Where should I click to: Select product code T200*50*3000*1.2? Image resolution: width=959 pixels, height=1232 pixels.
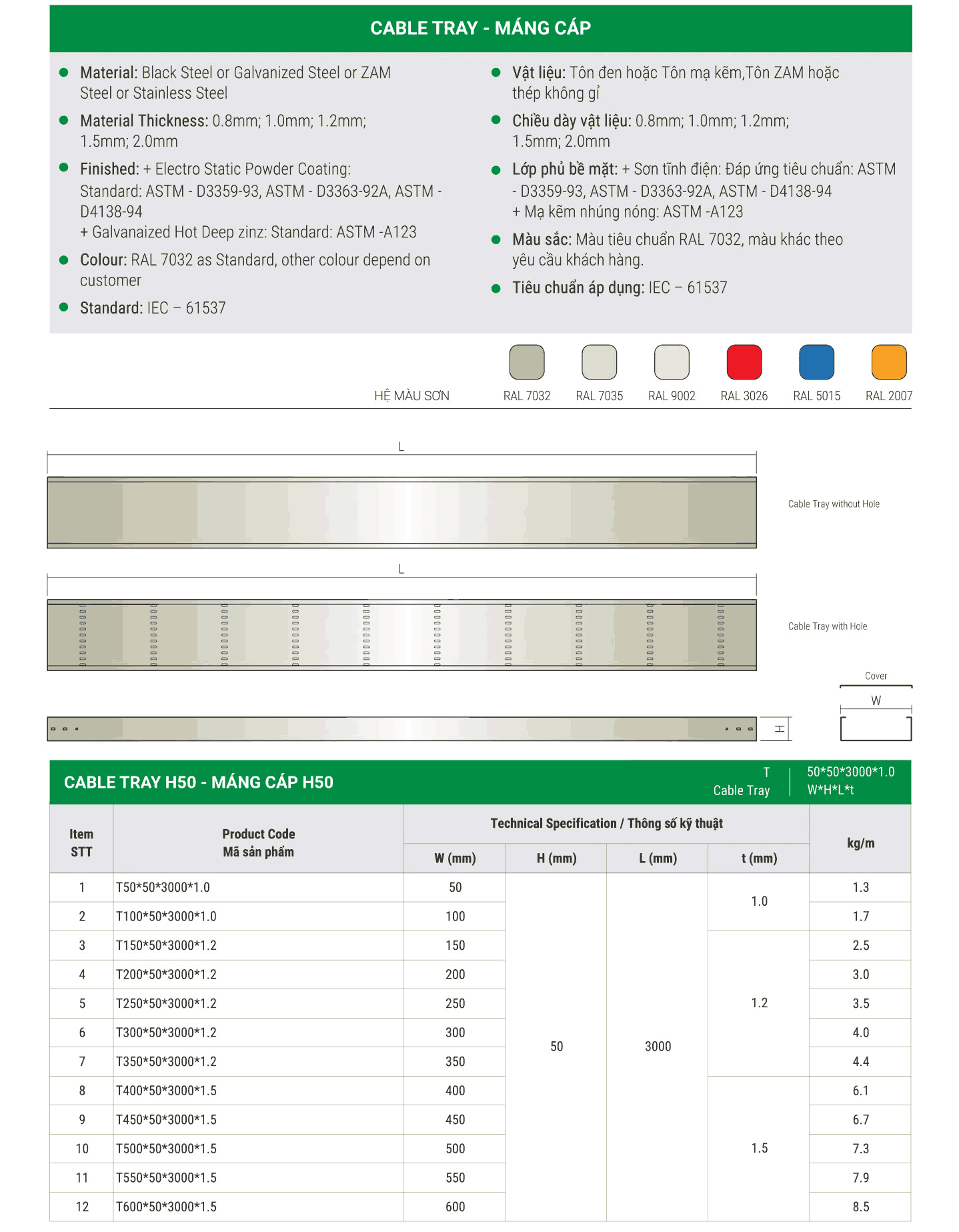pyautogui.click(x=166, y=974)
